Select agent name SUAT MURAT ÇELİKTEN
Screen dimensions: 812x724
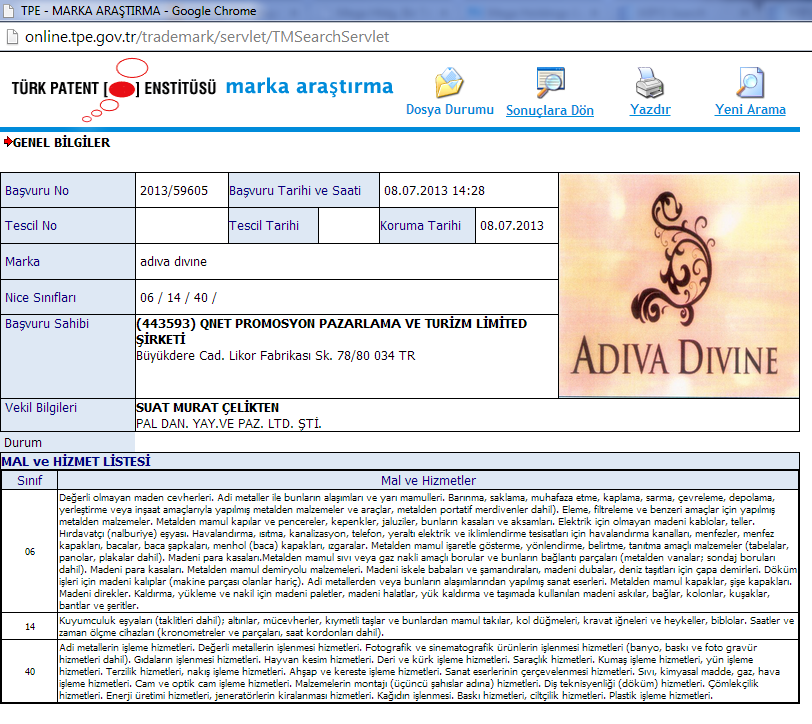[x=207, y=408]
